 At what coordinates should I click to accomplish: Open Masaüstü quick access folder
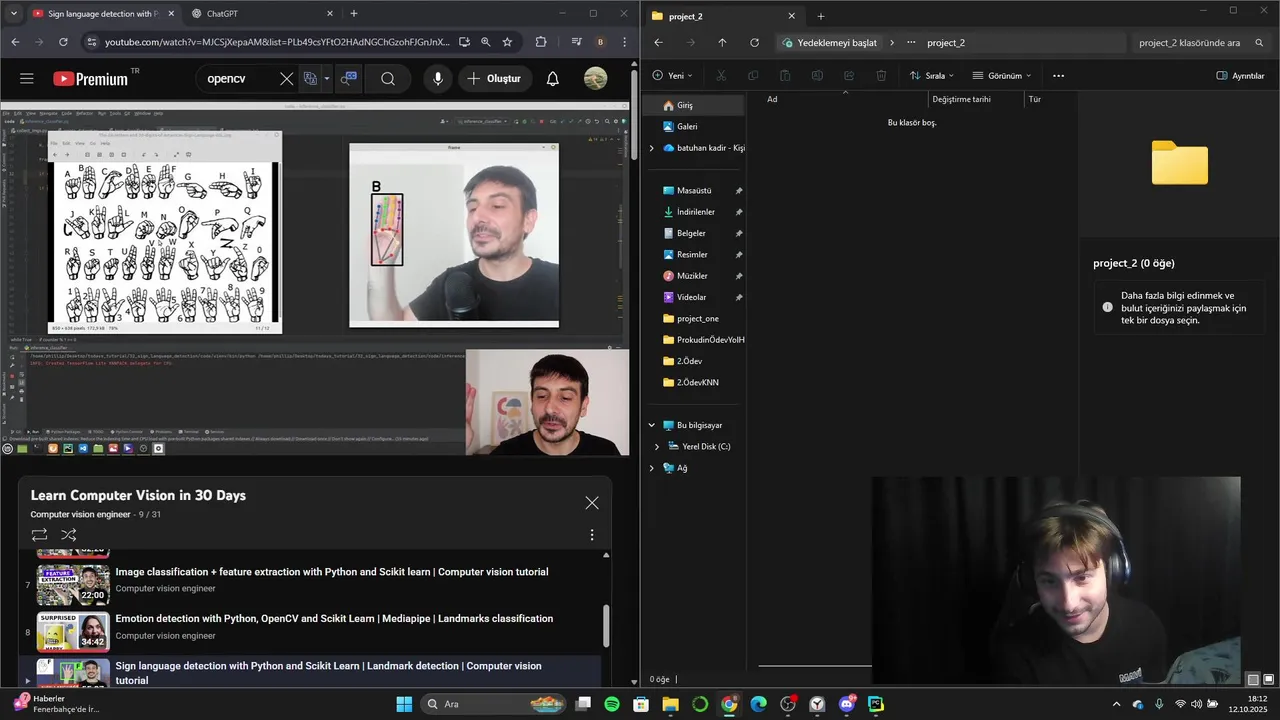pyautogui.click(x=695, y=191)
